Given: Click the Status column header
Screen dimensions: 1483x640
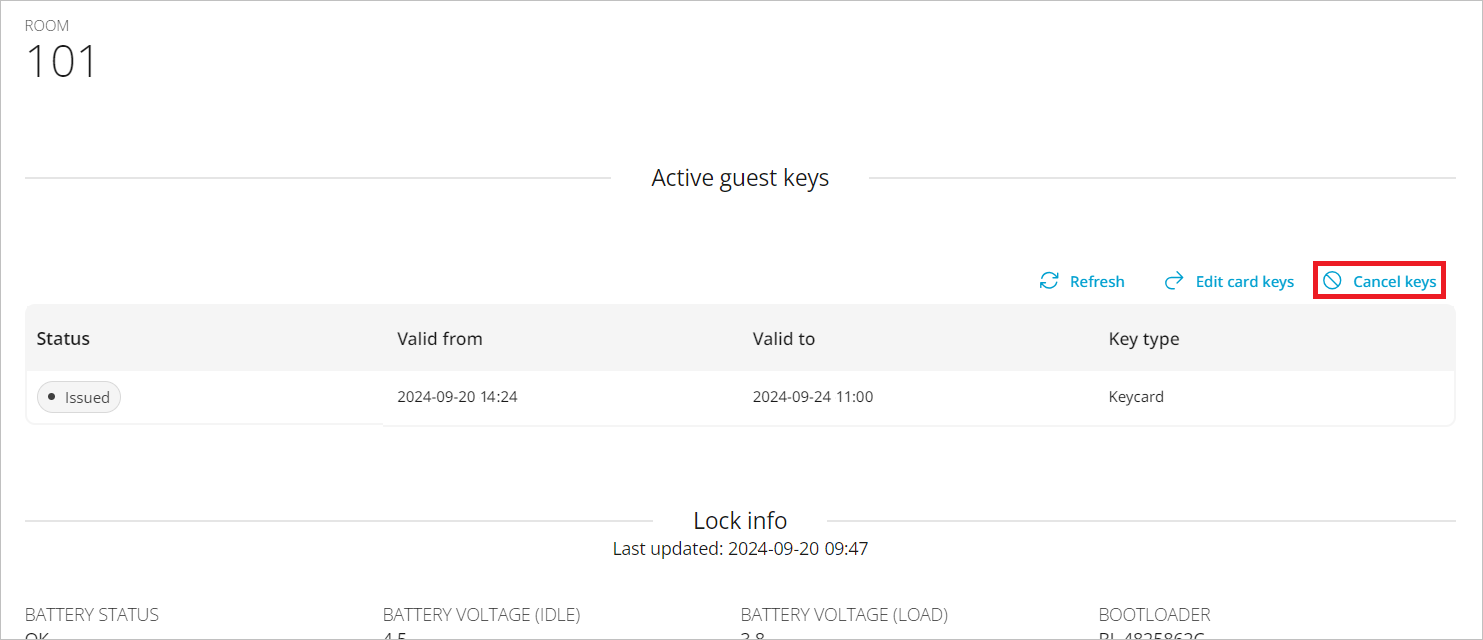Looking at the screenshot, I should click(63, 339).
